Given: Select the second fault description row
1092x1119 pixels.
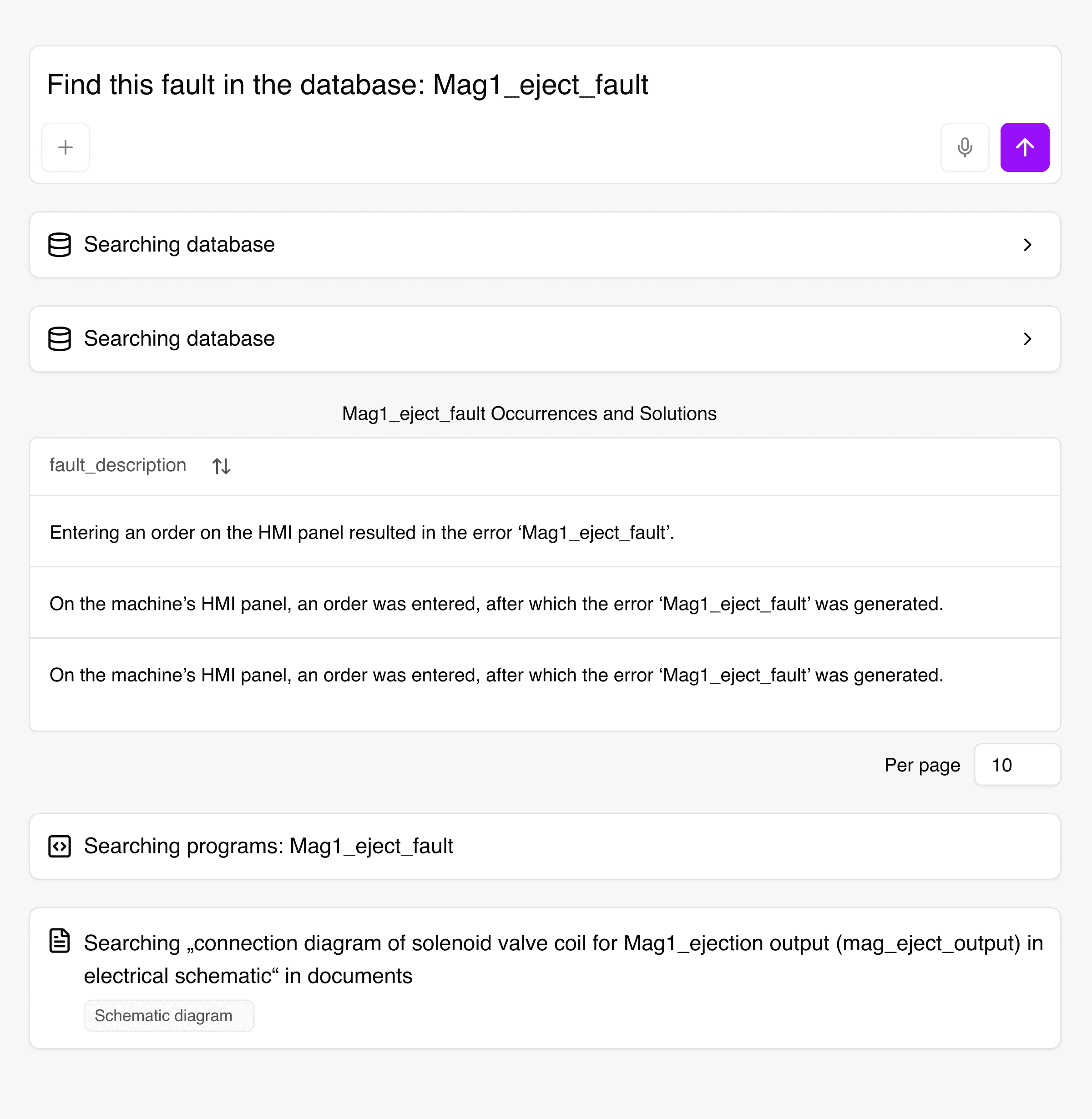Looking at the screenshot, I should tap(496, 604).
